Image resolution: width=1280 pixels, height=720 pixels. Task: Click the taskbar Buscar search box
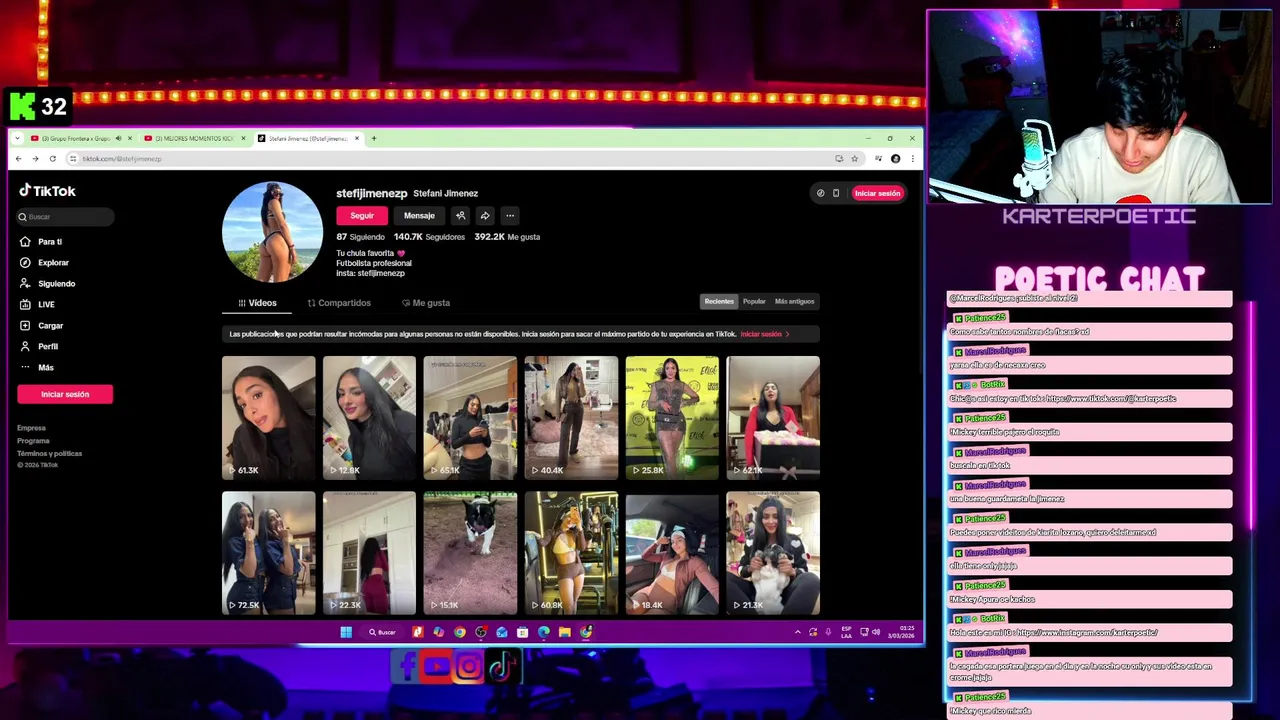click(382, 632)
